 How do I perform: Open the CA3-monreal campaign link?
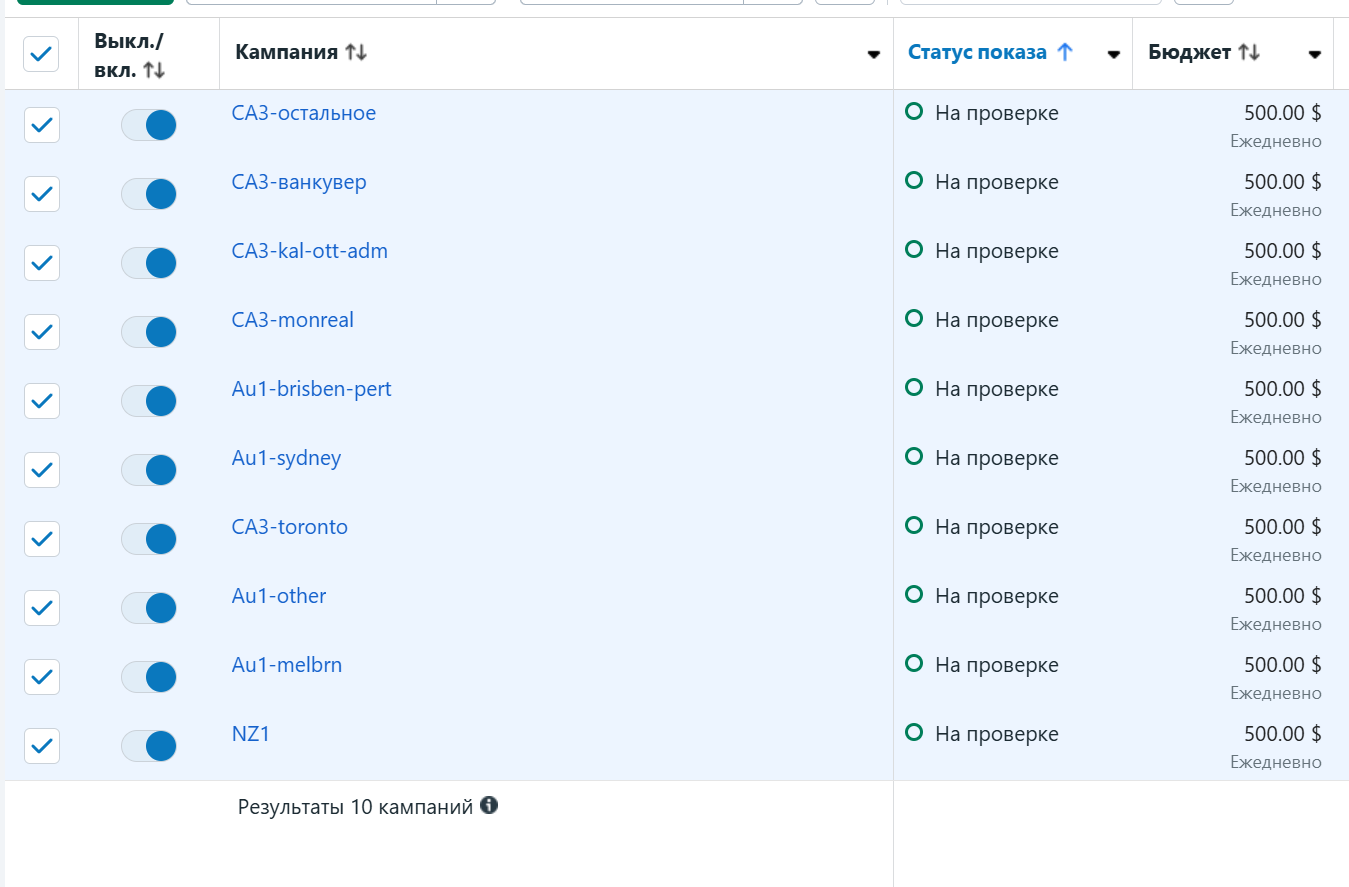[293, 320]
